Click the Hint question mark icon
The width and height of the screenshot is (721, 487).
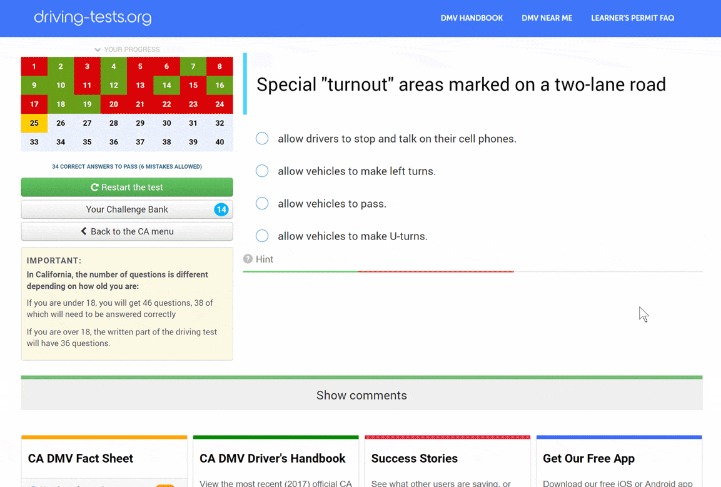click(248, 259)
